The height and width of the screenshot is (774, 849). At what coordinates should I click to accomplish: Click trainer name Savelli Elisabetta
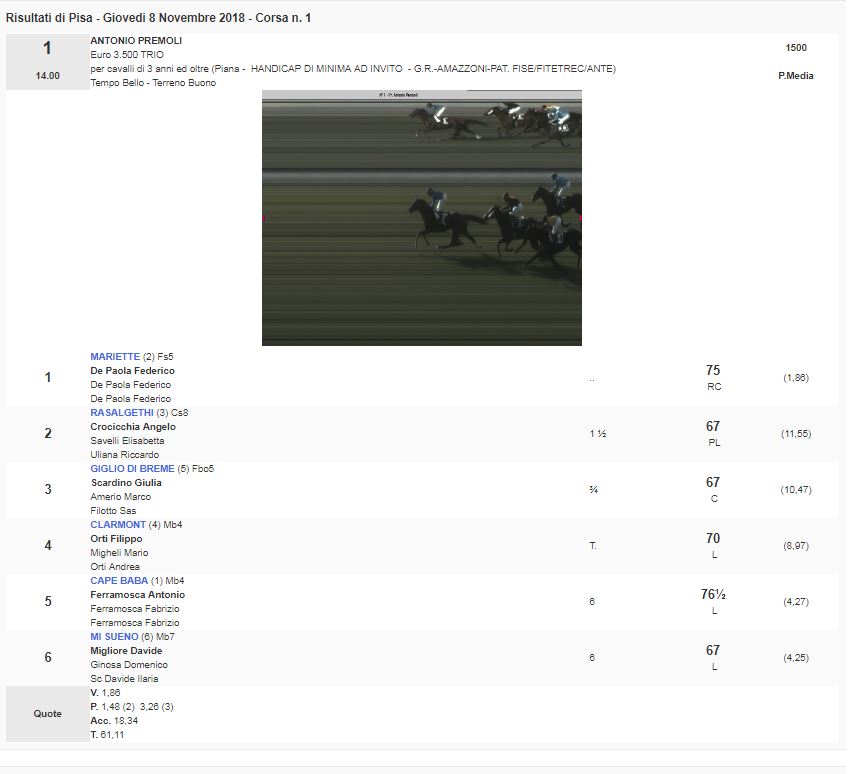pos(127,441)
